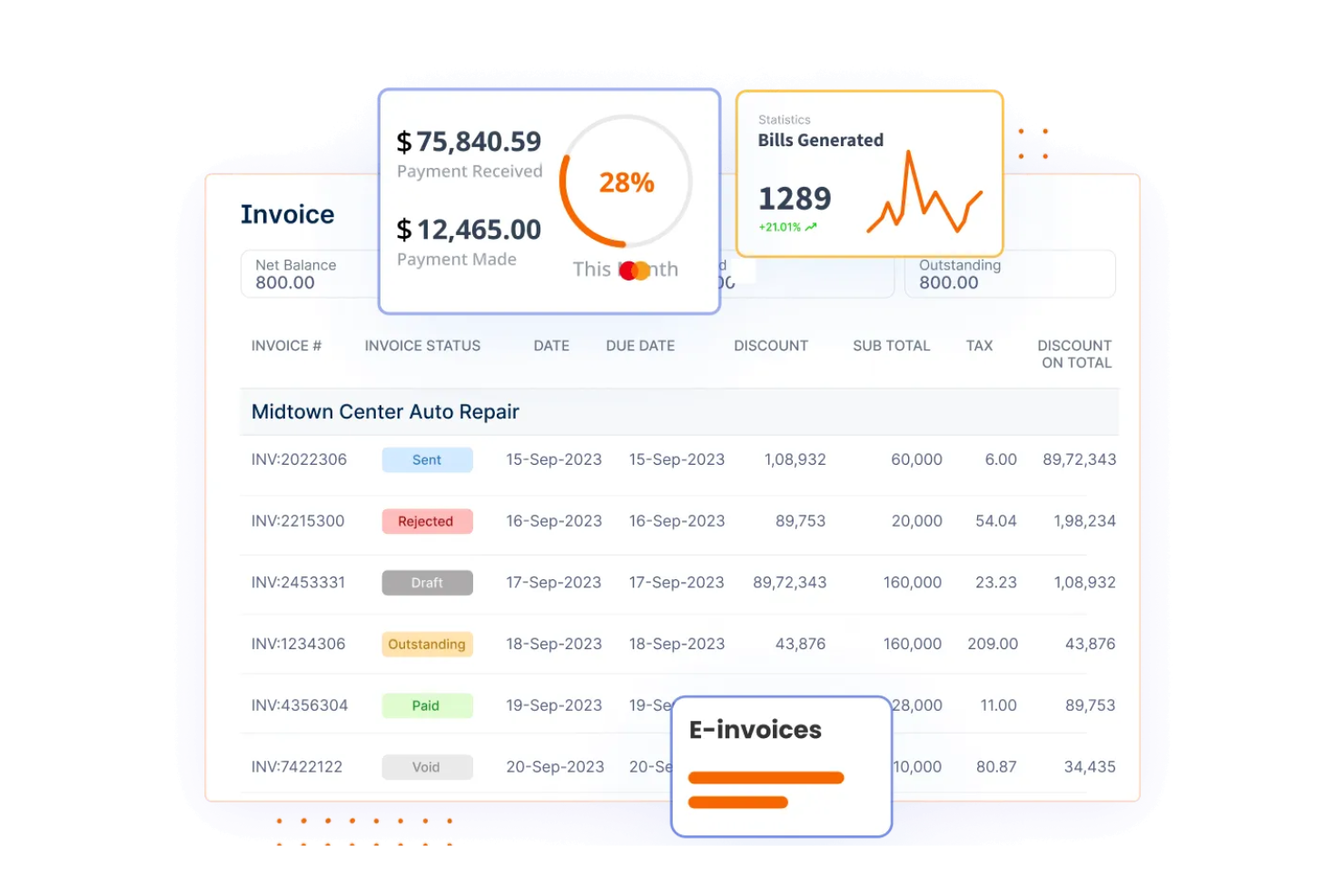Switch to the Invoice section heading

287,214
